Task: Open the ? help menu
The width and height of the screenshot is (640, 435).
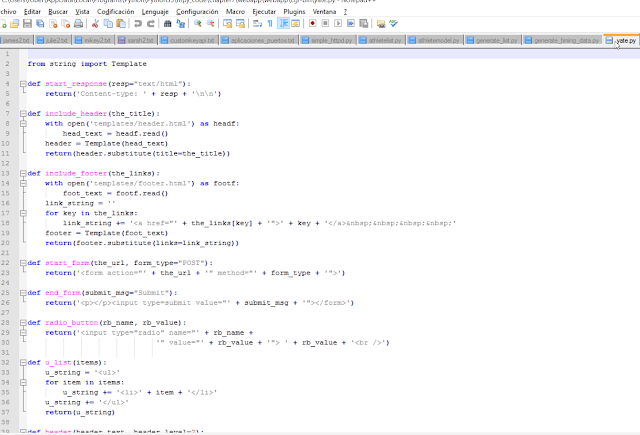Action: coord(345,11)
